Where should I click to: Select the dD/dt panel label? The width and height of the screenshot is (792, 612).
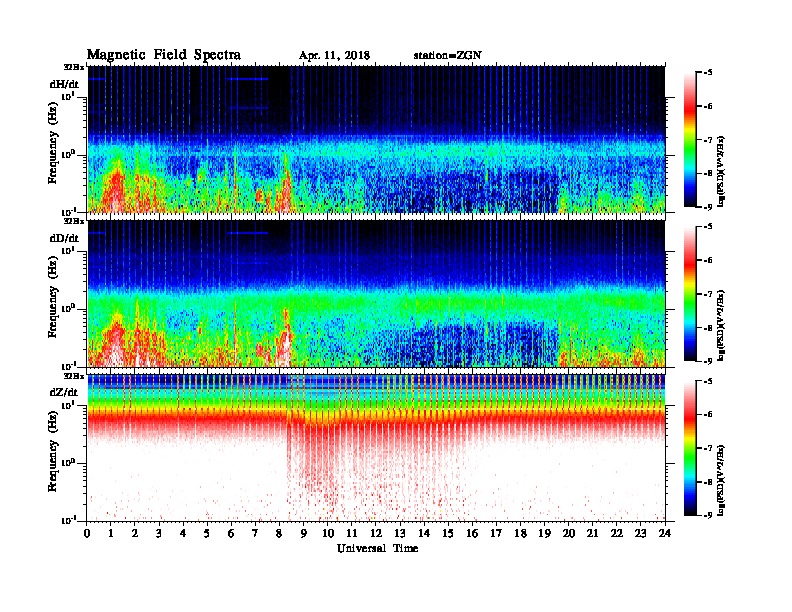[x=64, y=238]
